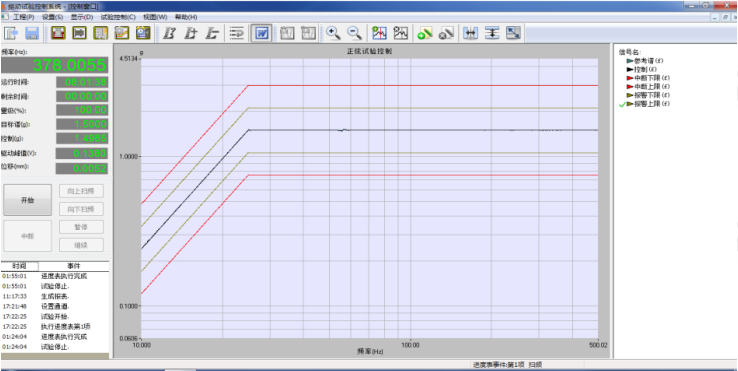738x371 pixels.
Task: Click the zoom out magnifier icon
Action: 354,33
